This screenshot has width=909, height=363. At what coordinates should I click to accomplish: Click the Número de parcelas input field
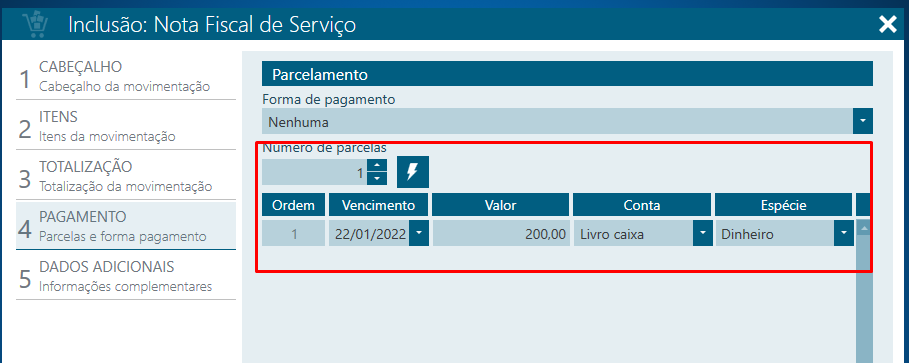(315, 172)
